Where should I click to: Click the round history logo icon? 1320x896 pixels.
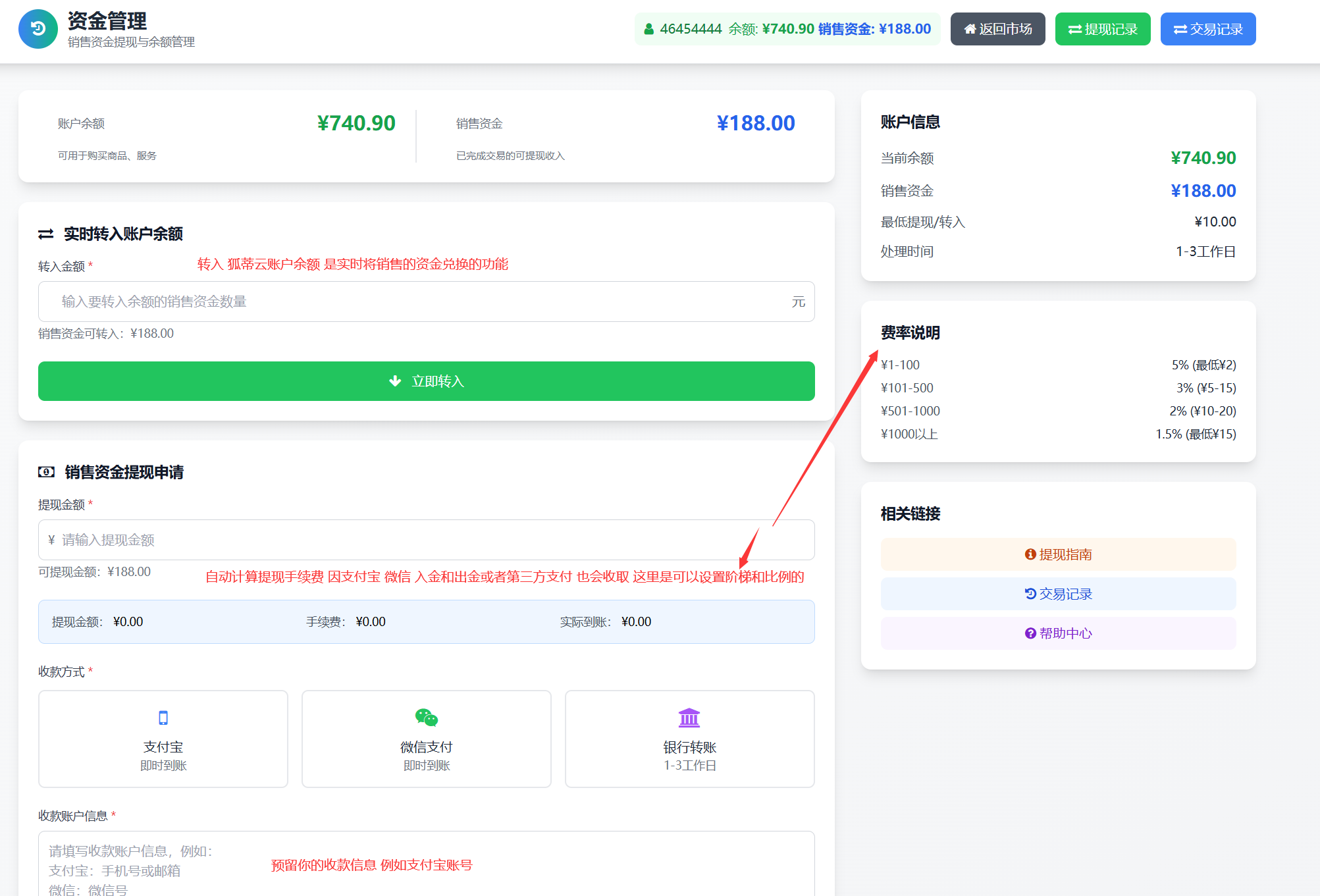pyautogui.click(x=38, y=29)
